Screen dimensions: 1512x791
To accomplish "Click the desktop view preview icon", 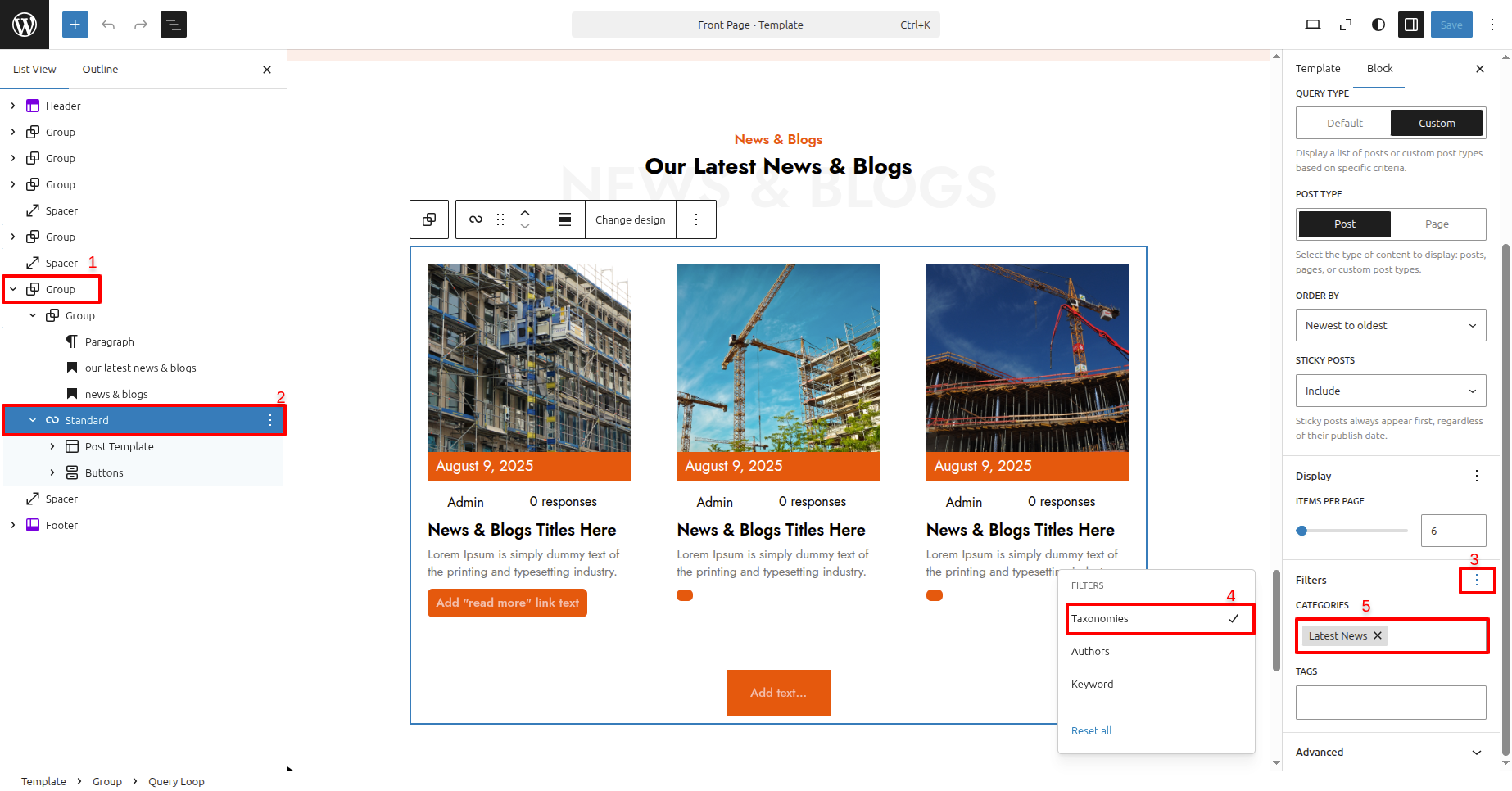I will pos(1312,25).
